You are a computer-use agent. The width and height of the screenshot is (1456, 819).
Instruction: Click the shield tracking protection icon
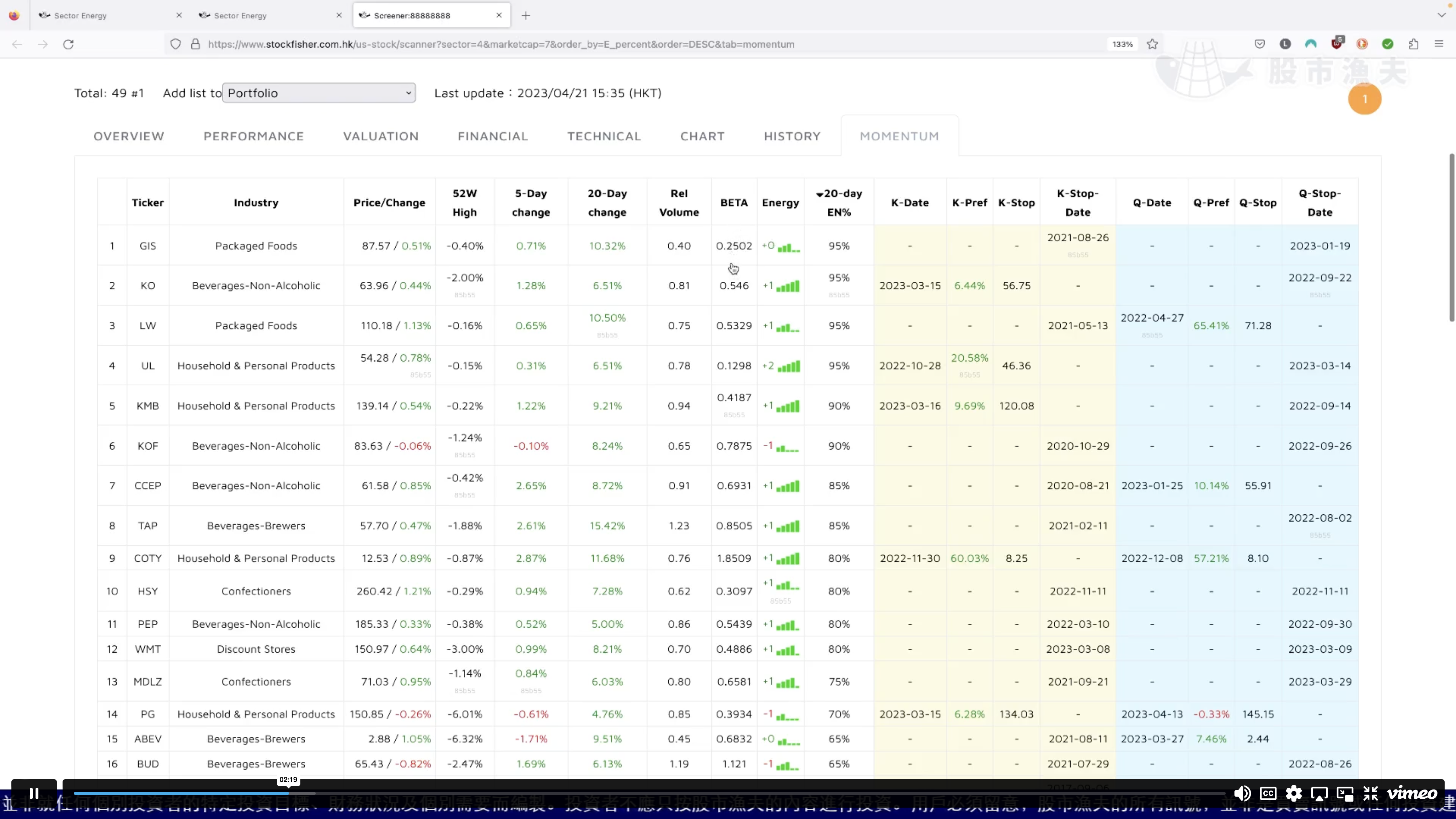pyautogui.click(x=176, y=44)
